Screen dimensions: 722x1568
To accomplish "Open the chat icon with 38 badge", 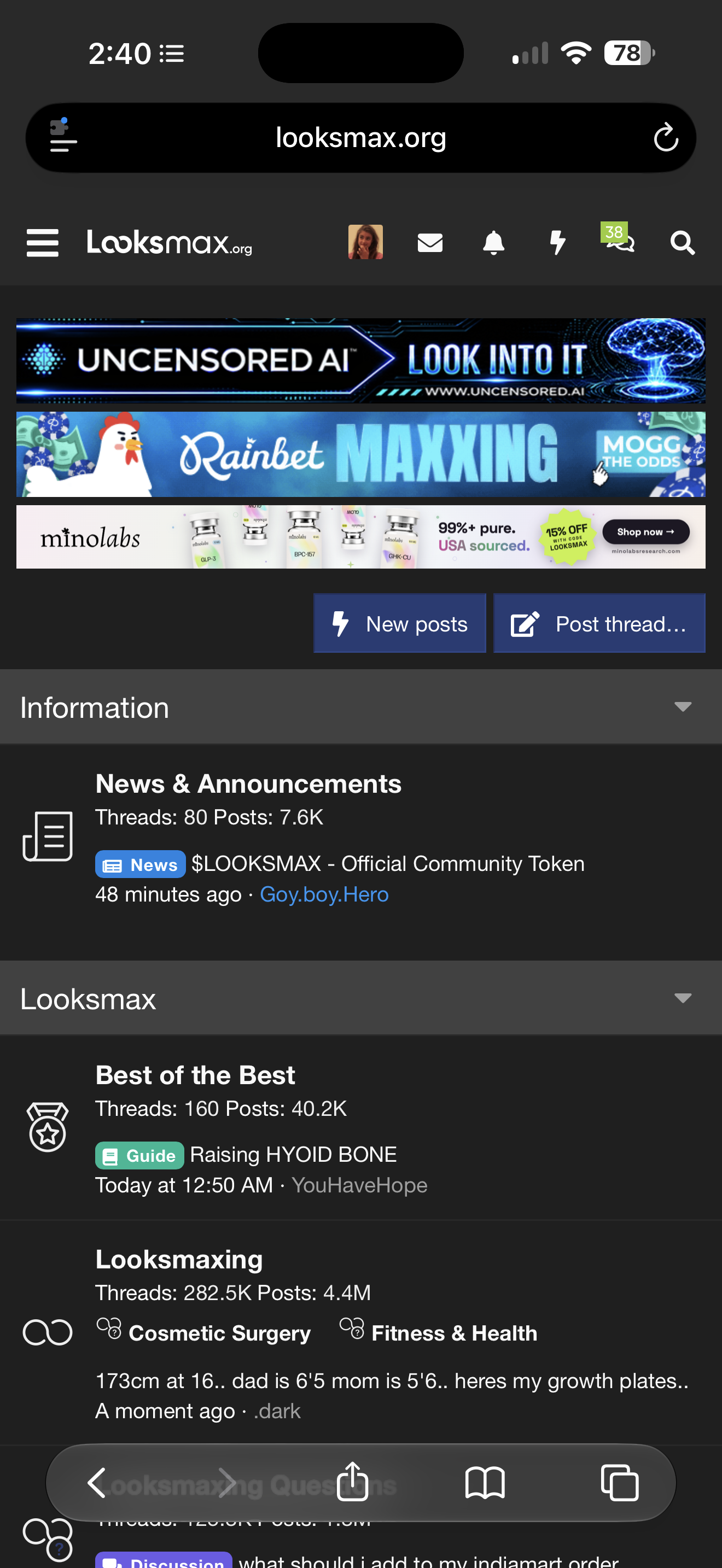I will (x=618, y=238).
